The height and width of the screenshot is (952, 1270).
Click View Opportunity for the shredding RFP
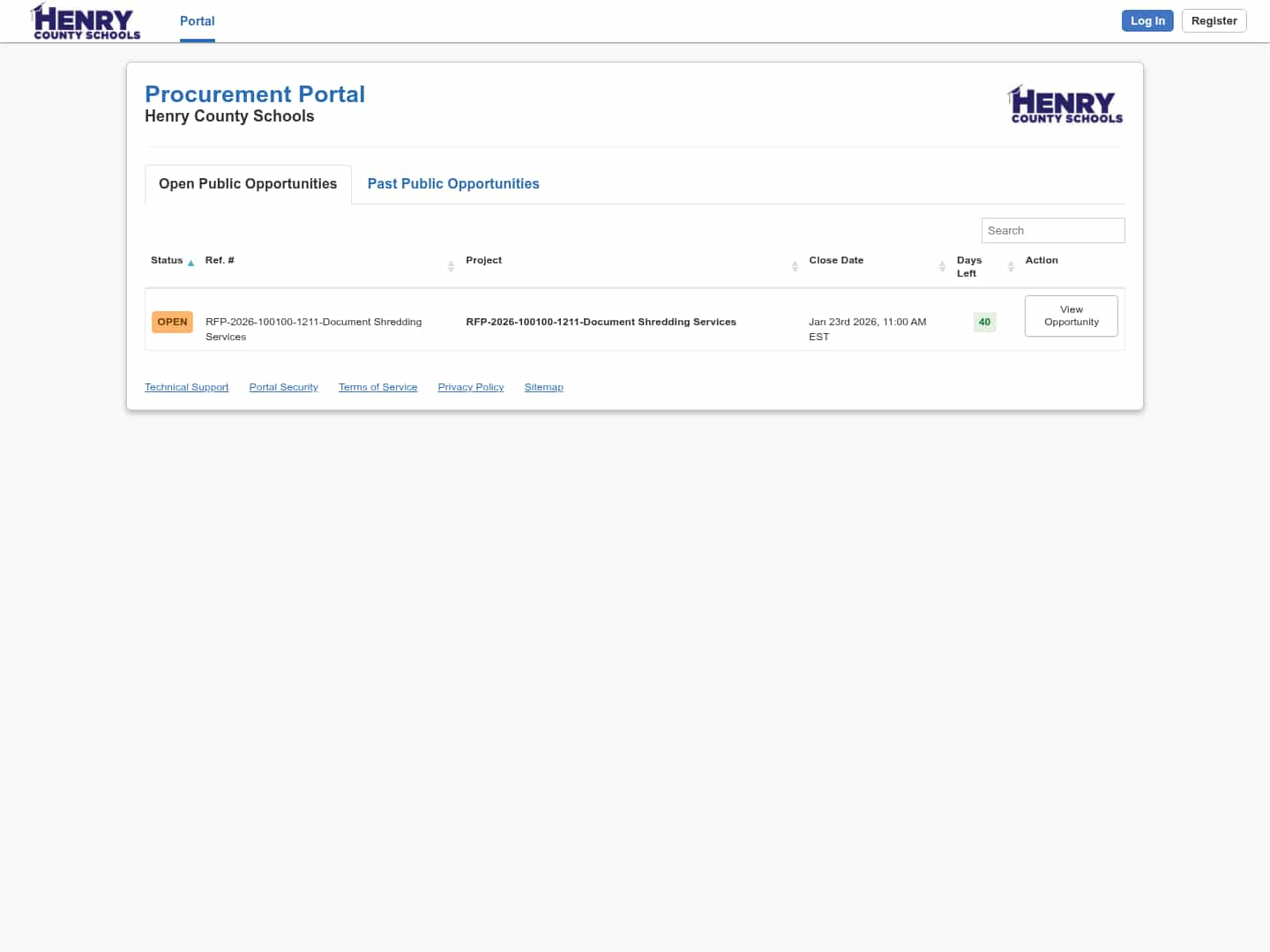click(1071, 316)
